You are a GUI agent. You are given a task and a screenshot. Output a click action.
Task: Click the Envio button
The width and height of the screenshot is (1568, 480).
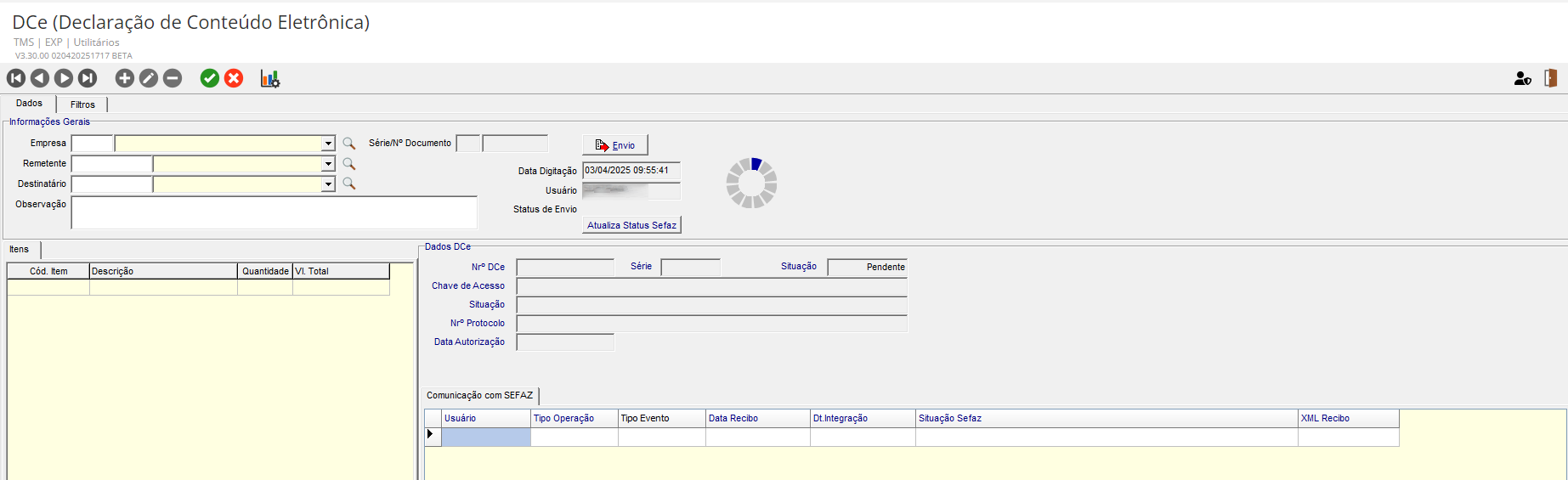(615, 145)
